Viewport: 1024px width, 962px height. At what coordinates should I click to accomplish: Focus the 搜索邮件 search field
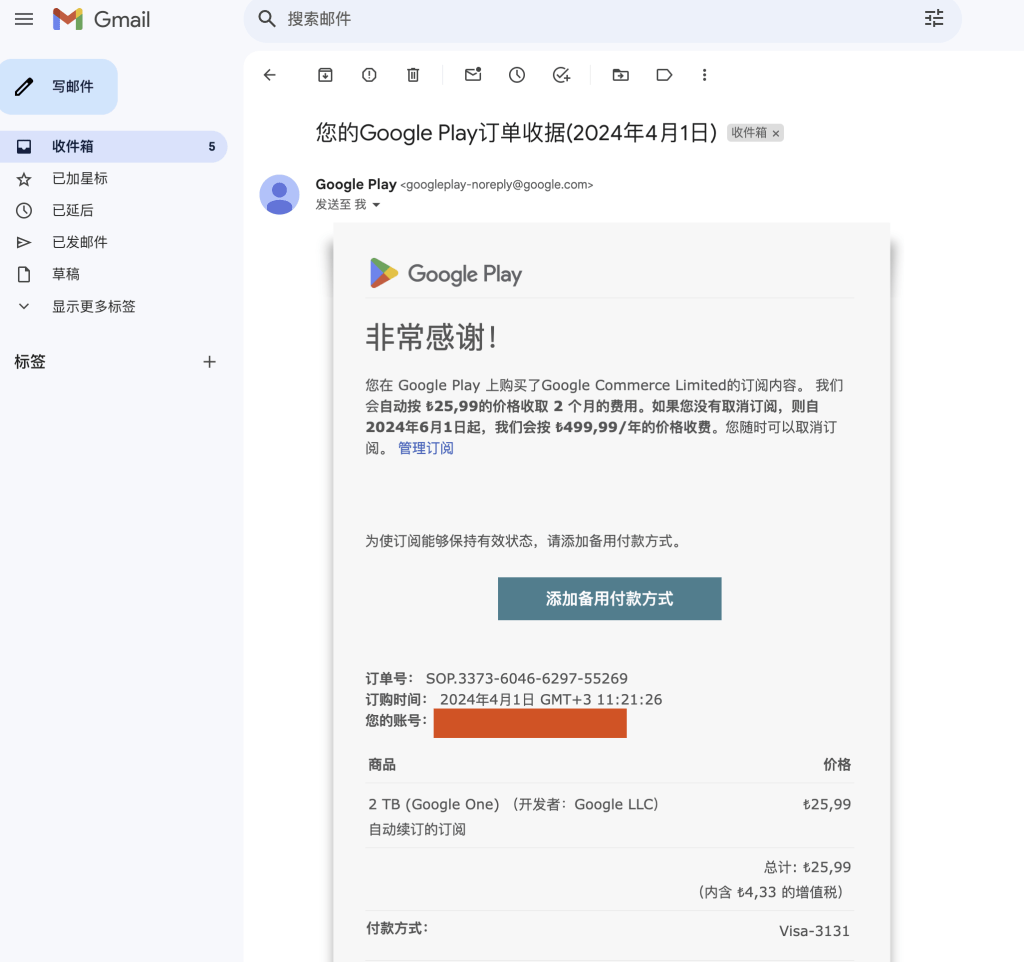coord(601,19)
